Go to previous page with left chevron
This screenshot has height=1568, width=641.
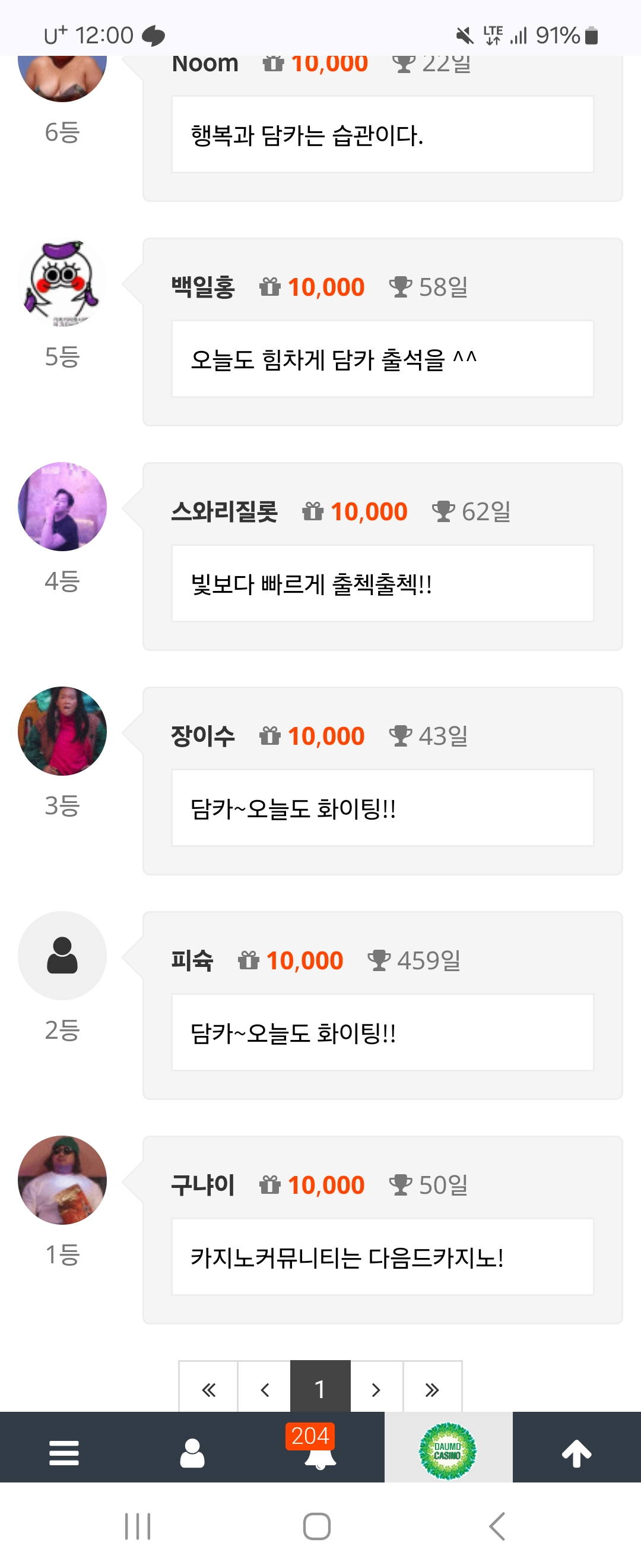265,1389
